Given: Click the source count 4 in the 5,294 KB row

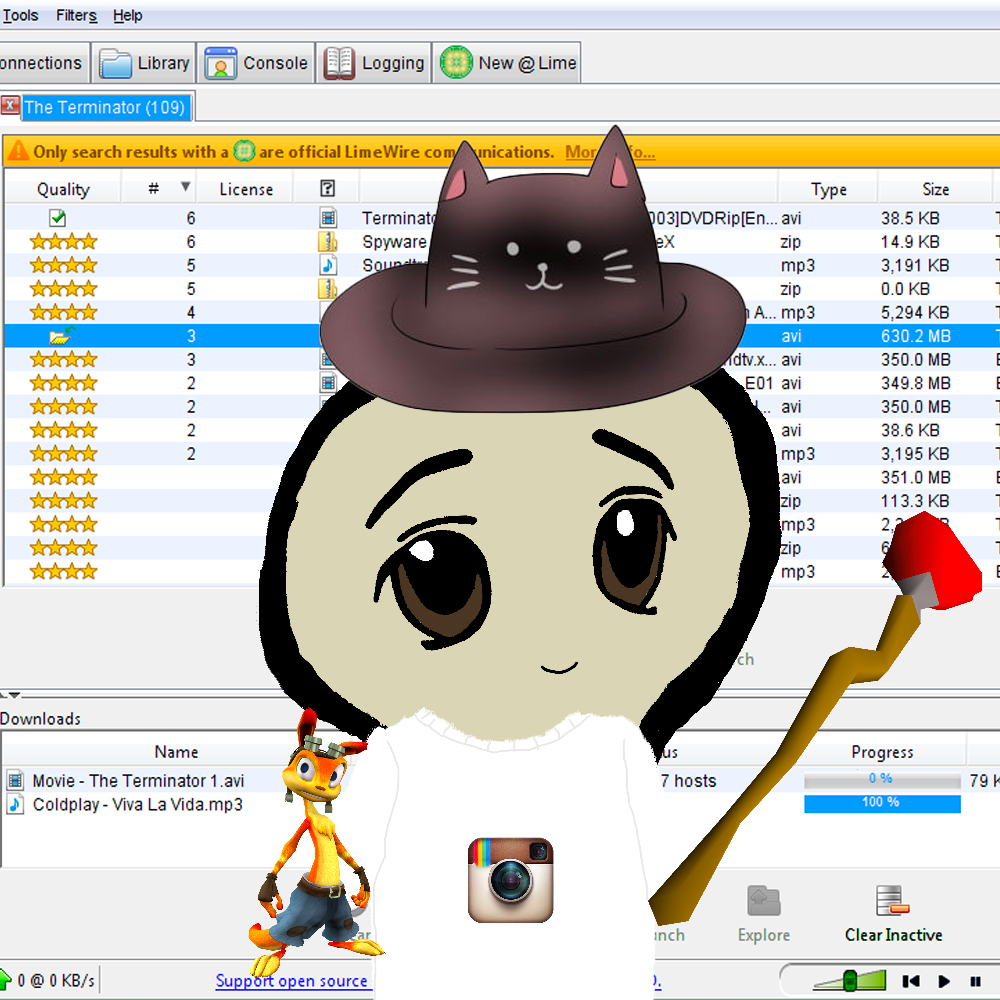Looking at the screenshot, I should point(191,312).
